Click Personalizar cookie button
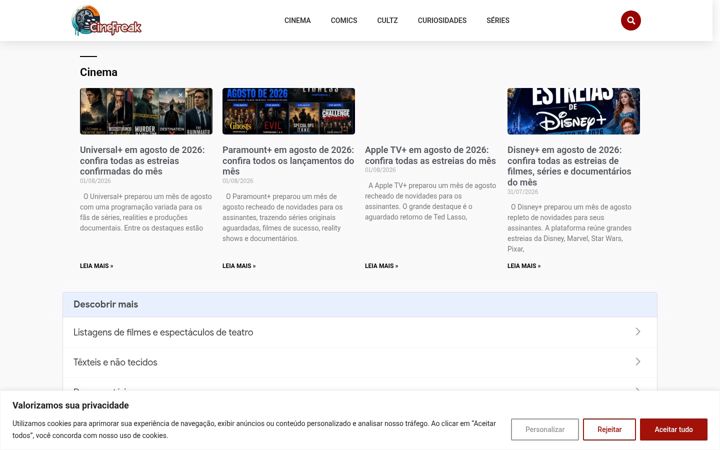The width and height of the screenshot is (720, 450). pos(545,429)
